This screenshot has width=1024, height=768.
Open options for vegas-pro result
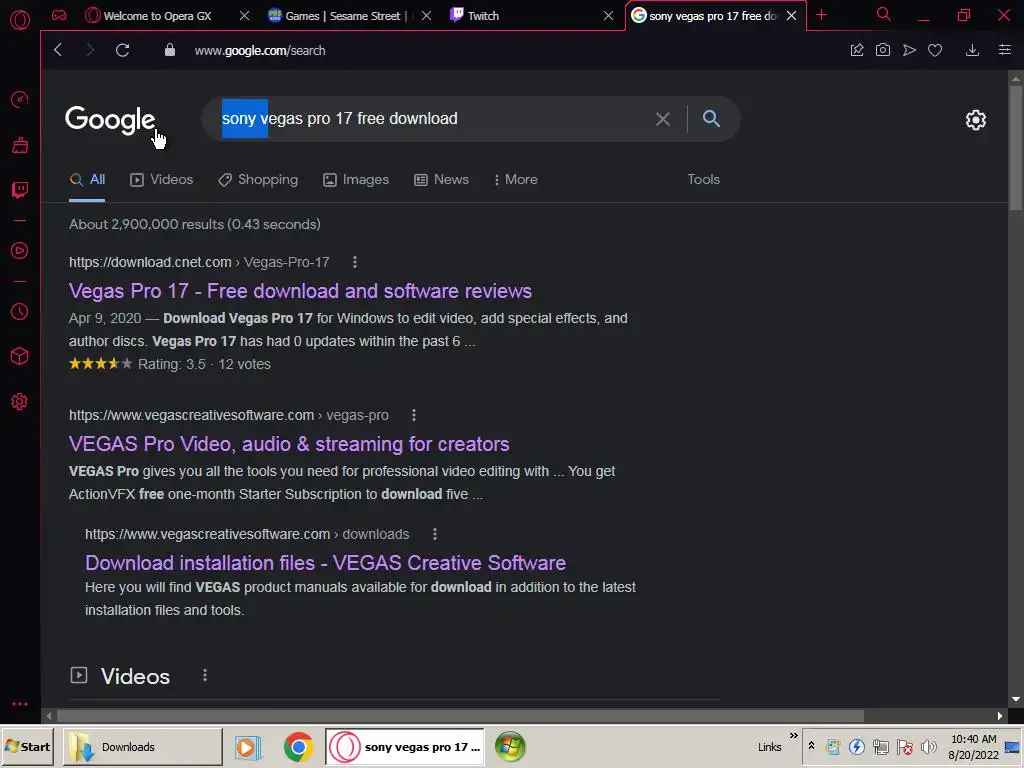(413, 415)
